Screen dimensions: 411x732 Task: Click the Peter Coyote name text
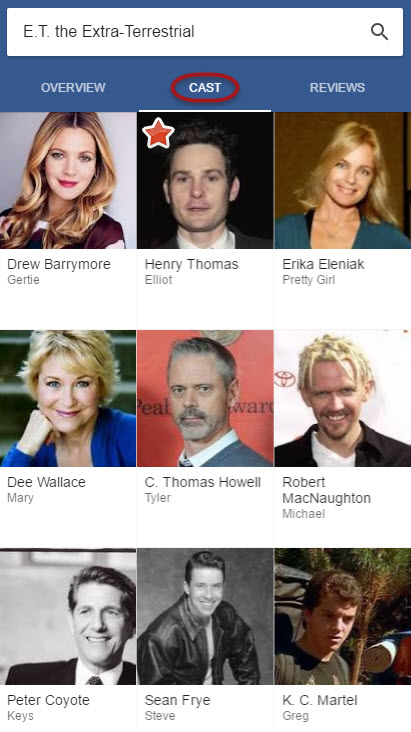pos(48,700)
